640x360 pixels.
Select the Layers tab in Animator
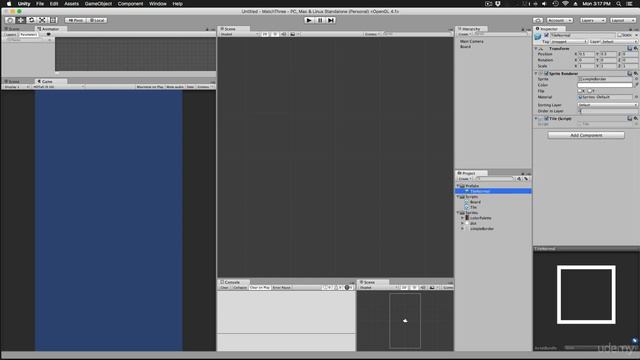(x=11, y=35)
